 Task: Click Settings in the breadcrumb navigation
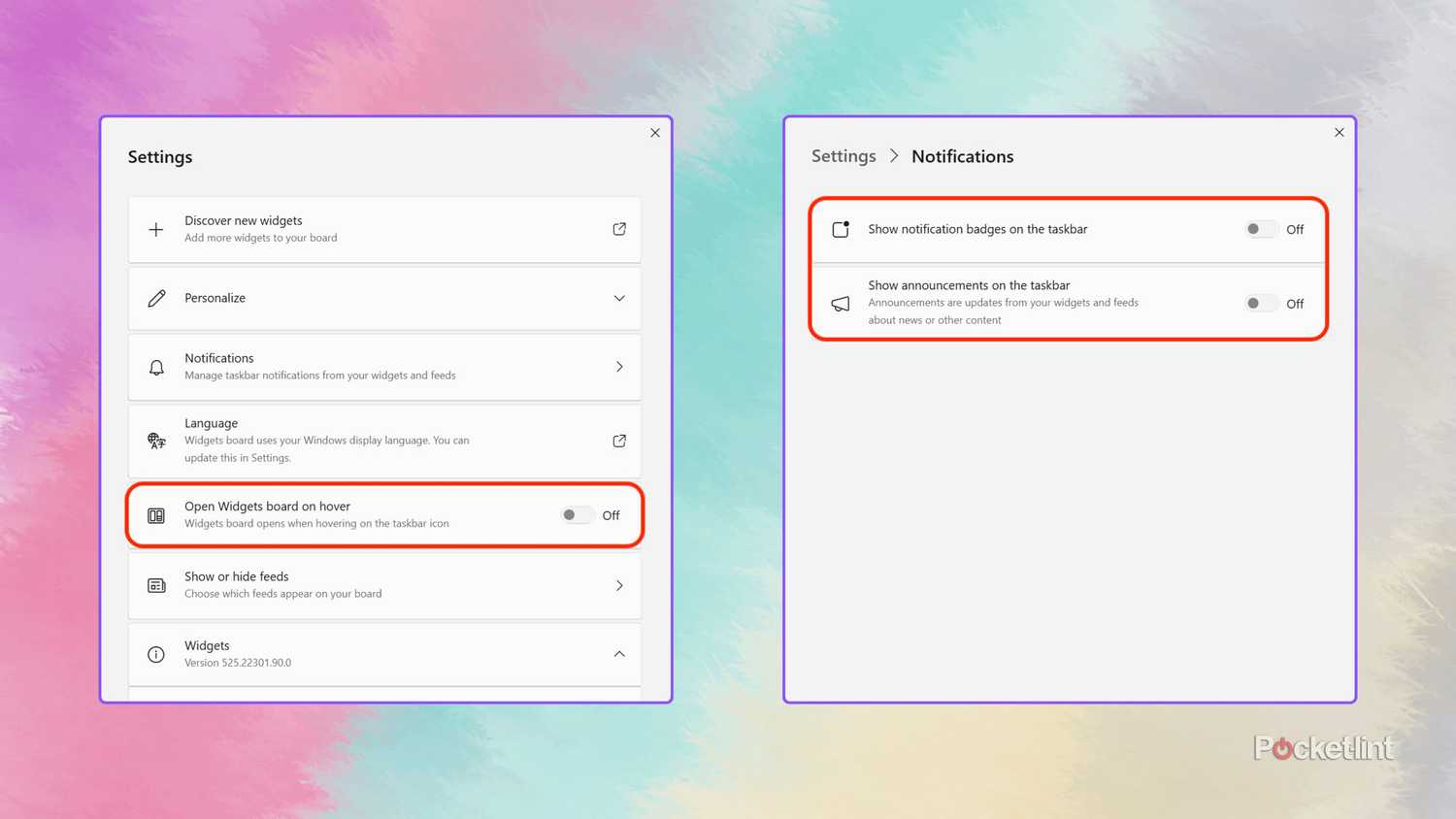pyautogui.click(x=843, y=156)
